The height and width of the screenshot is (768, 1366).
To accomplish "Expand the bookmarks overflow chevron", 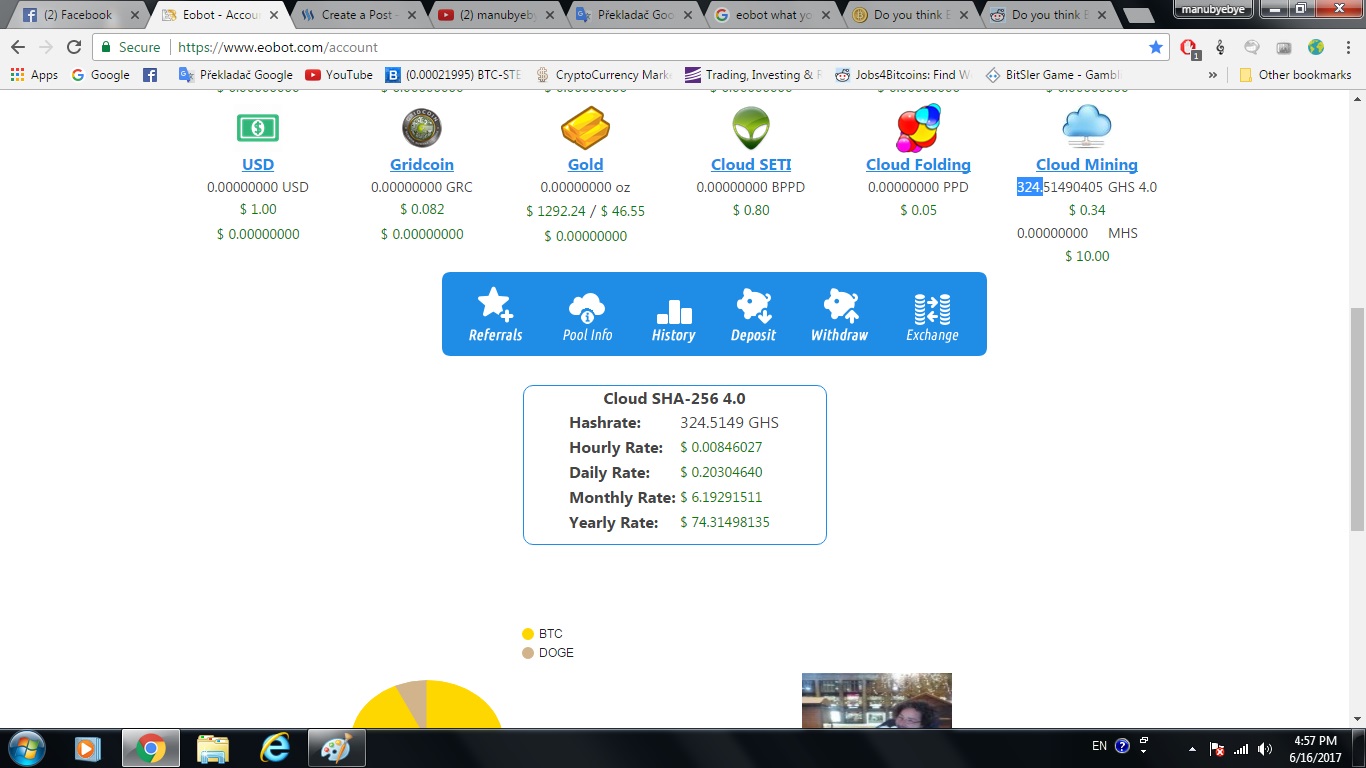I will pos(1213,75).
